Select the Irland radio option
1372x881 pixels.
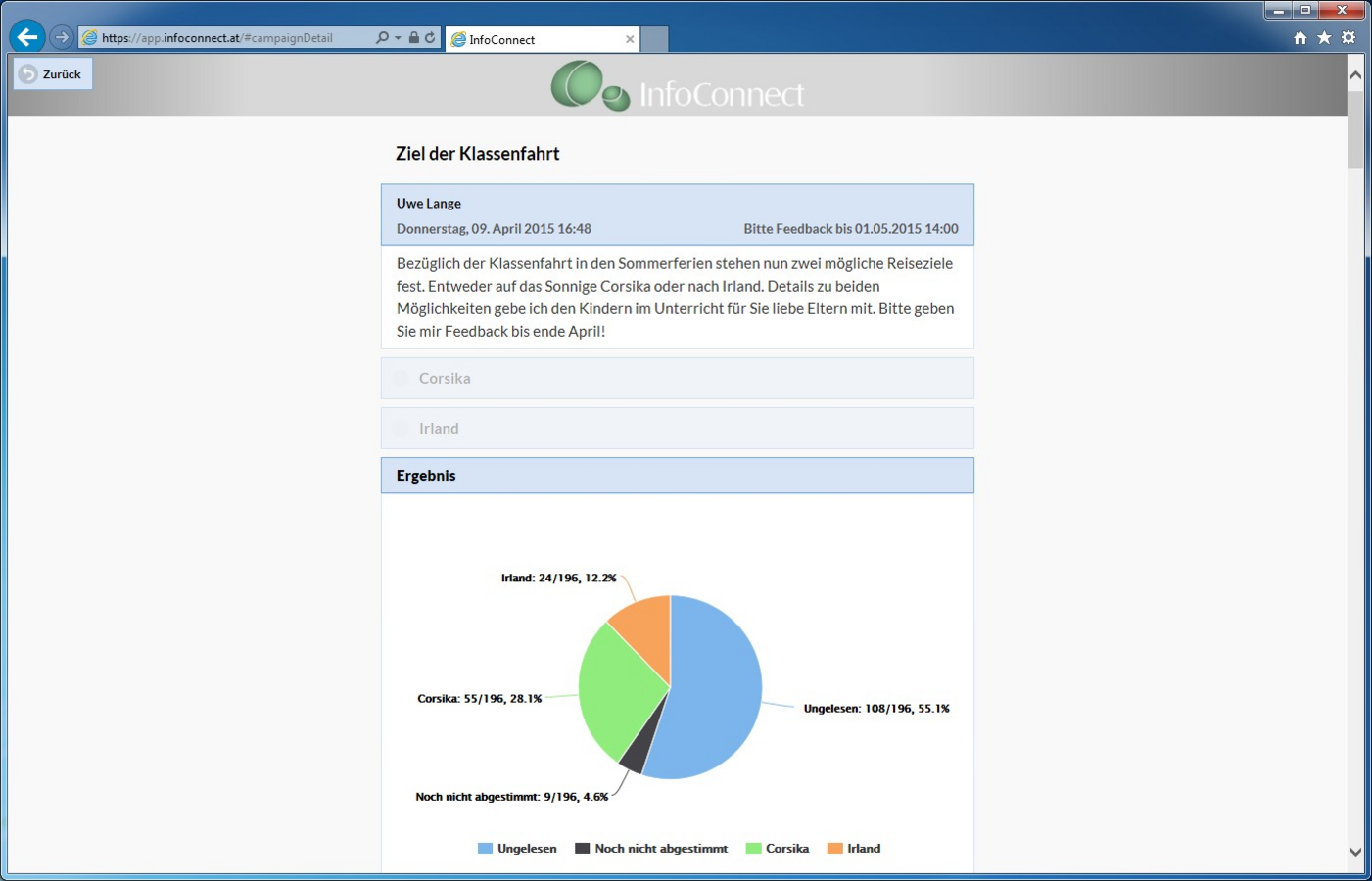click(x=401, y=428)
